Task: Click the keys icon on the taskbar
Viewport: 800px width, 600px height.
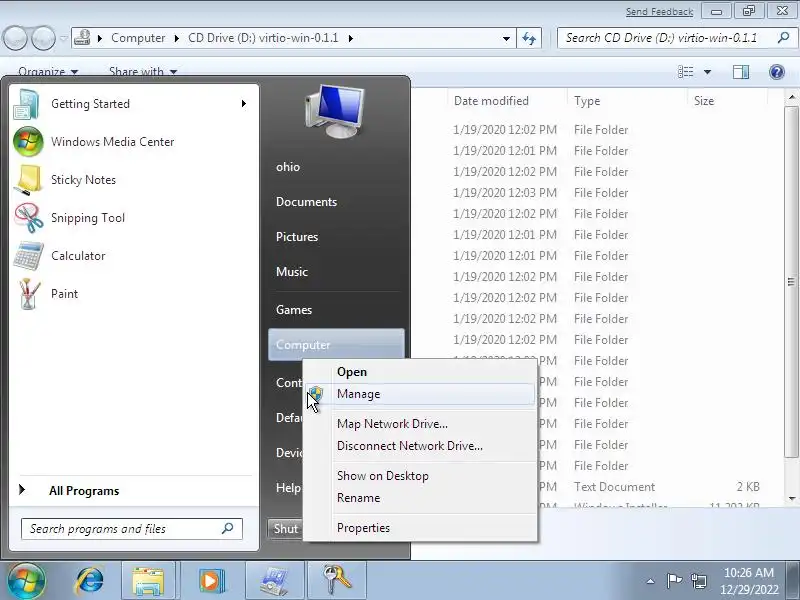Action: (x=337, y=581)
